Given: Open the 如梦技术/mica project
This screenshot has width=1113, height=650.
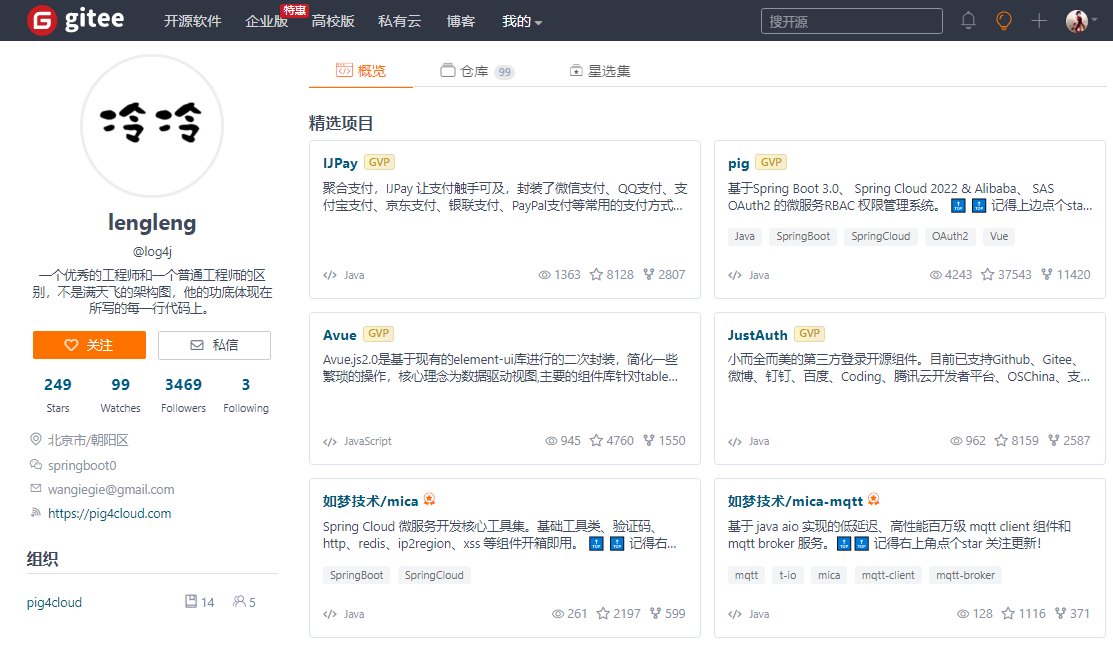Looking at the screenshot, I should click(371, 501).
